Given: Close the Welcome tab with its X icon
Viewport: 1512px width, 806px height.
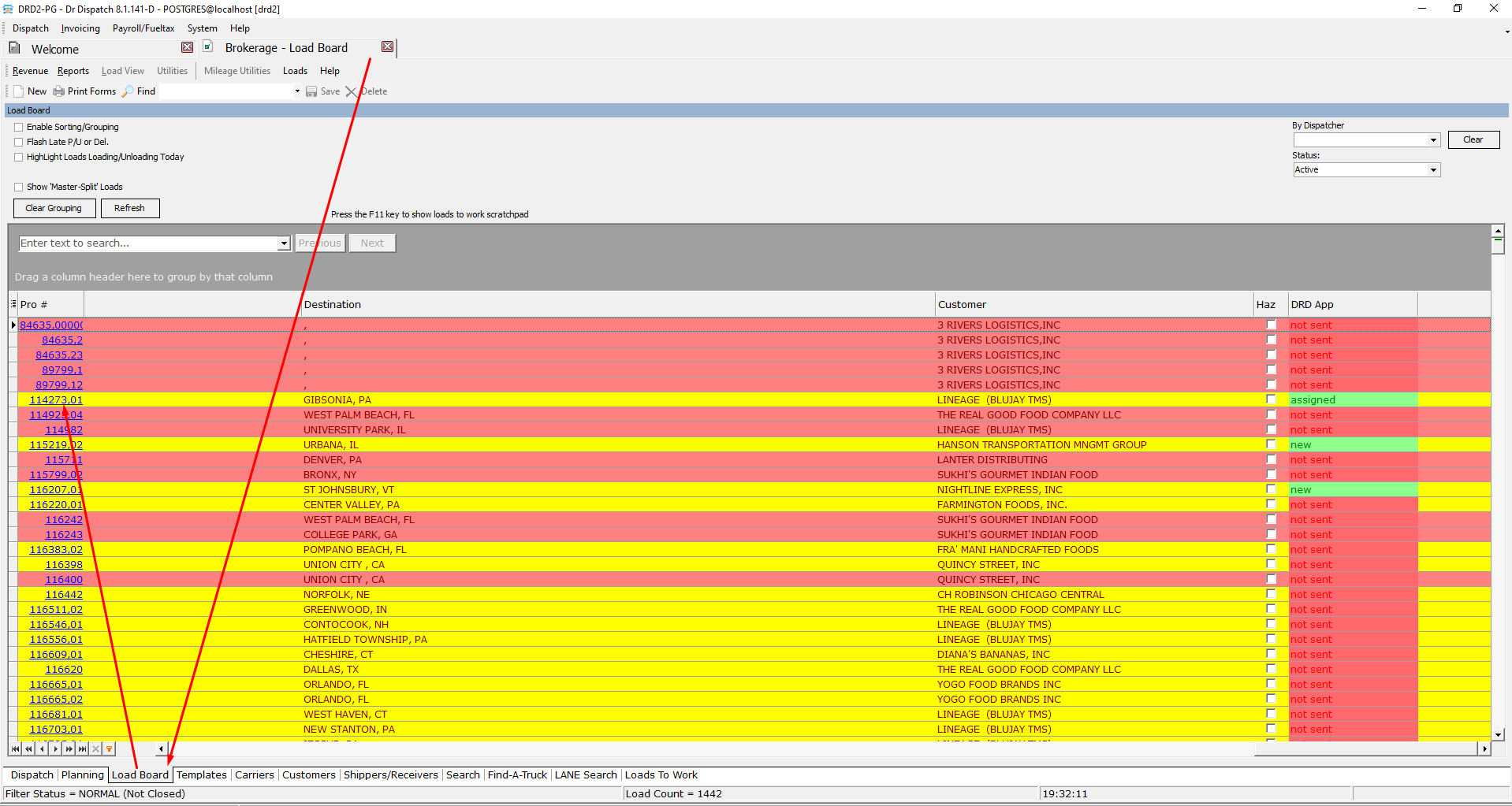Looking at the screenshot, I should pos(187,47).
